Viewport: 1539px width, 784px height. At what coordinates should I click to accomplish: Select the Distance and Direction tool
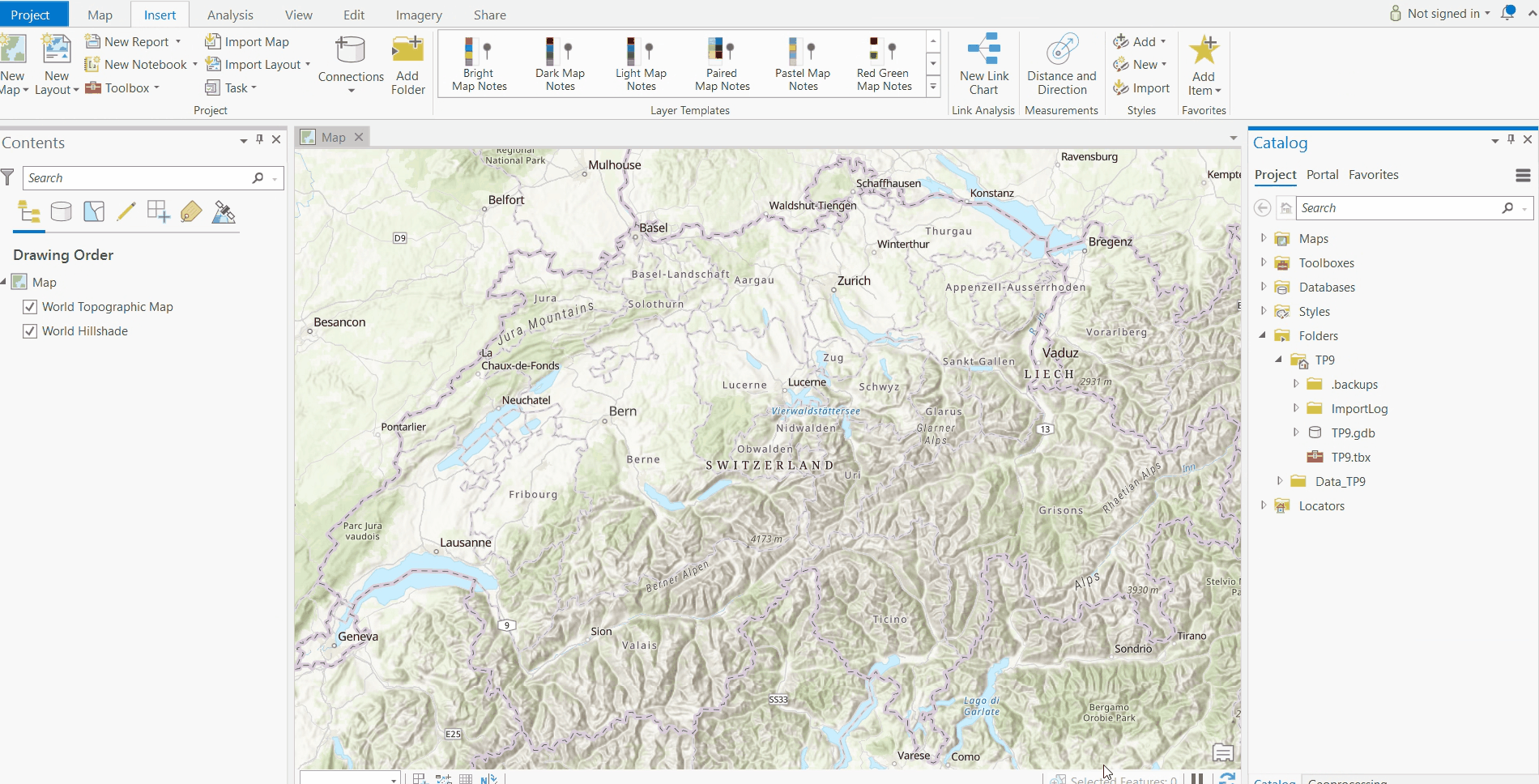[x=1061, y=65]
